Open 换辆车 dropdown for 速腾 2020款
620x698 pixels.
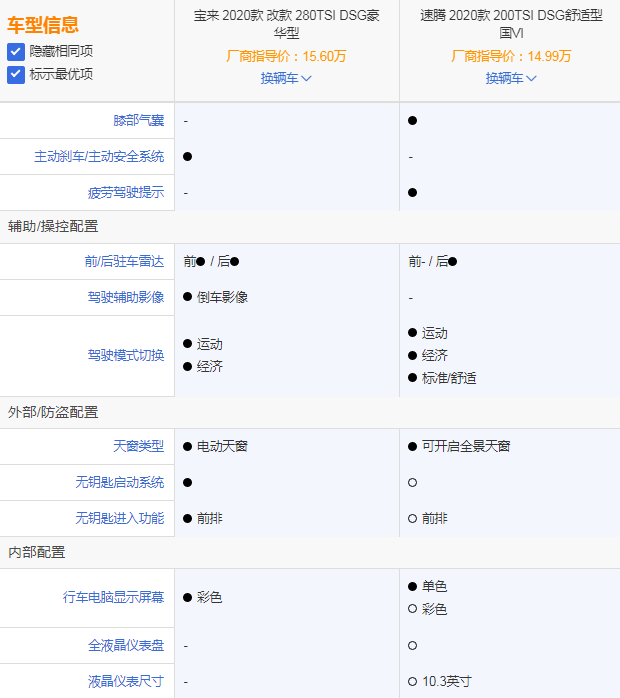[511, 78]
